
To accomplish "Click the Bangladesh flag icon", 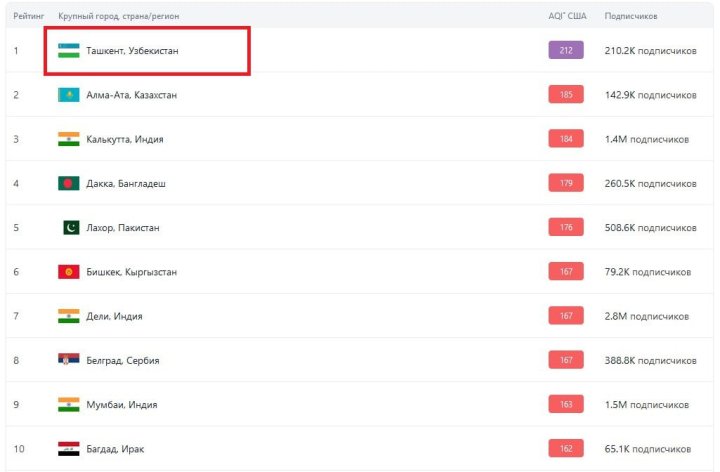I will pyautogui.click(x=68, y=184).
